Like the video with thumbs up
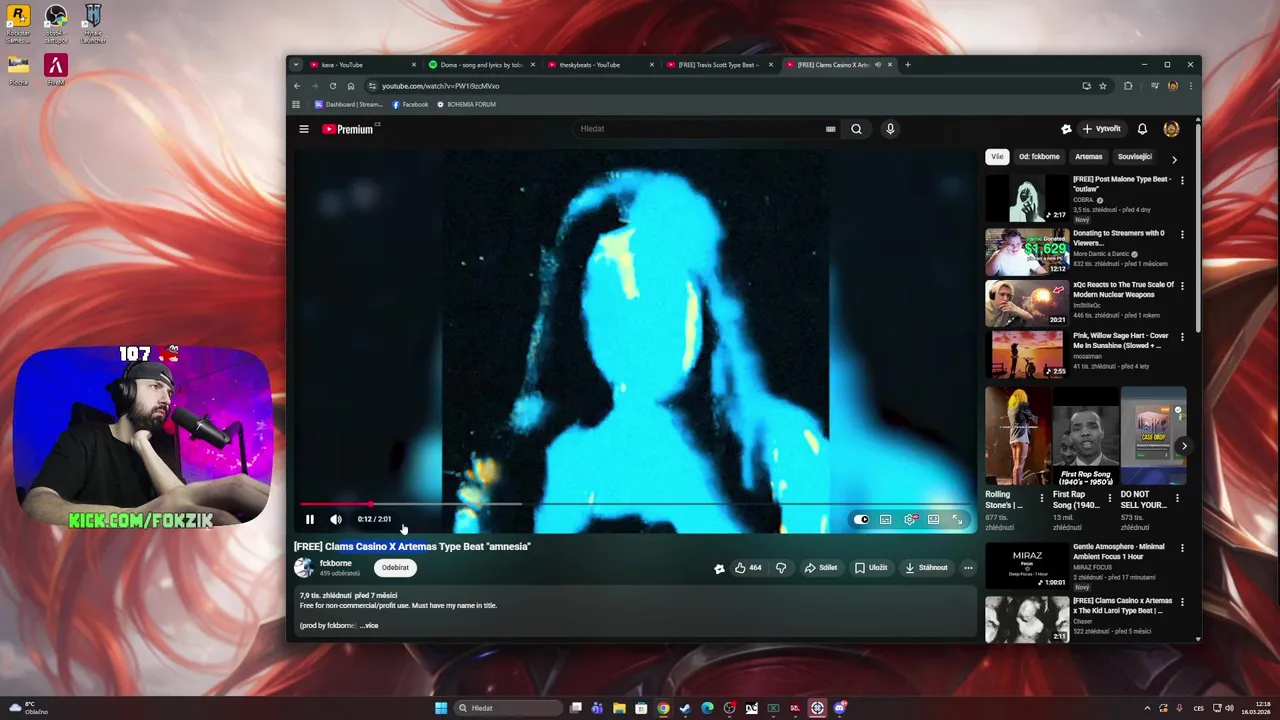 pos(748,568)
